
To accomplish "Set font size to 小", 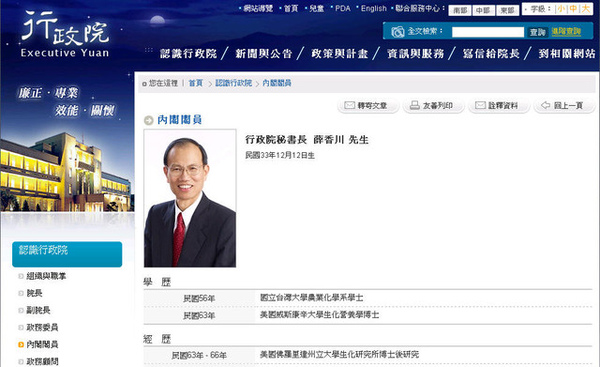I will click(561, 9).
